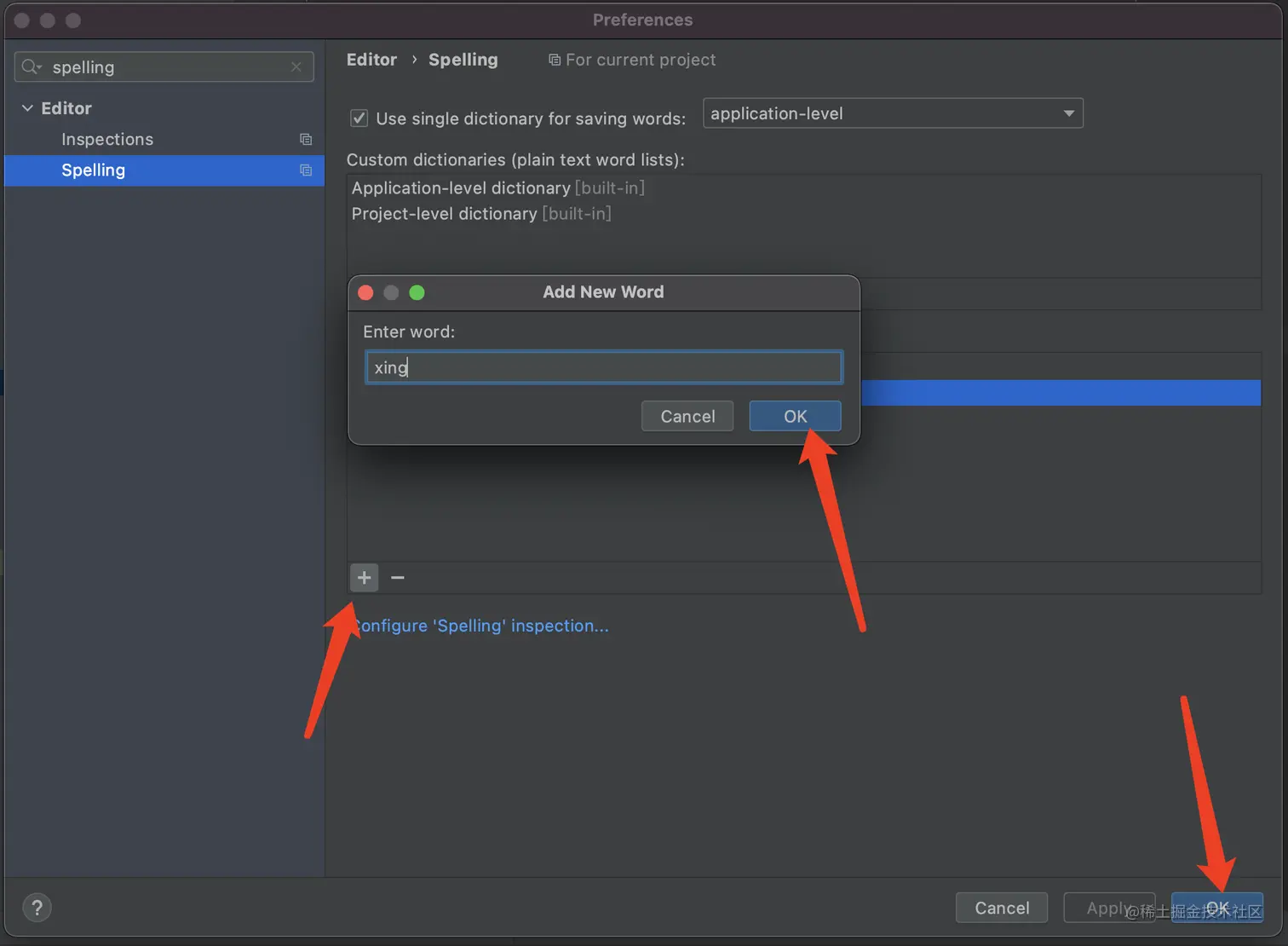Click OK in the Preferences window
The image size is (1288, 946).
point(1217,908)
